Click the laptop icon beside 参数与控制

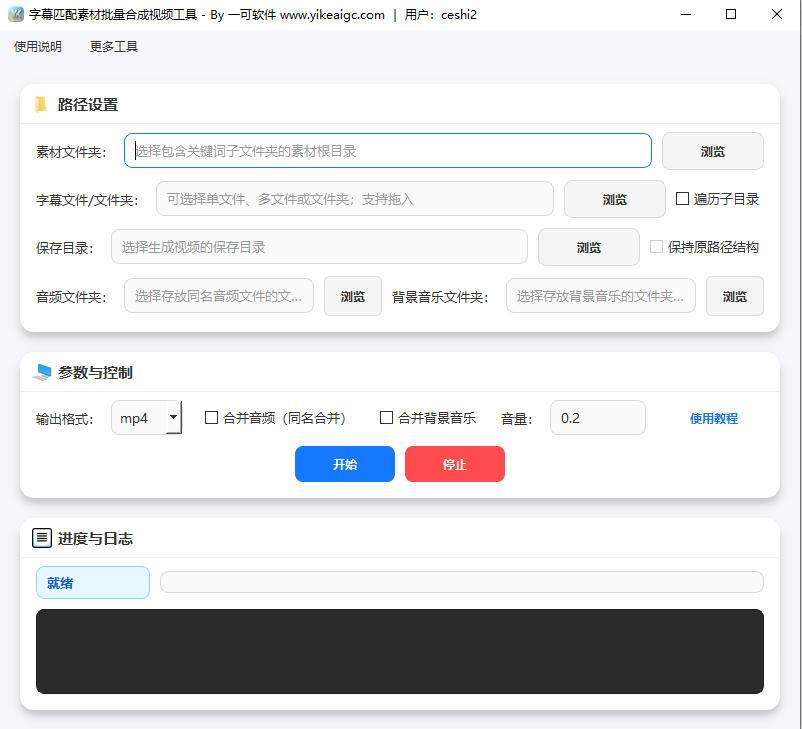42,372
